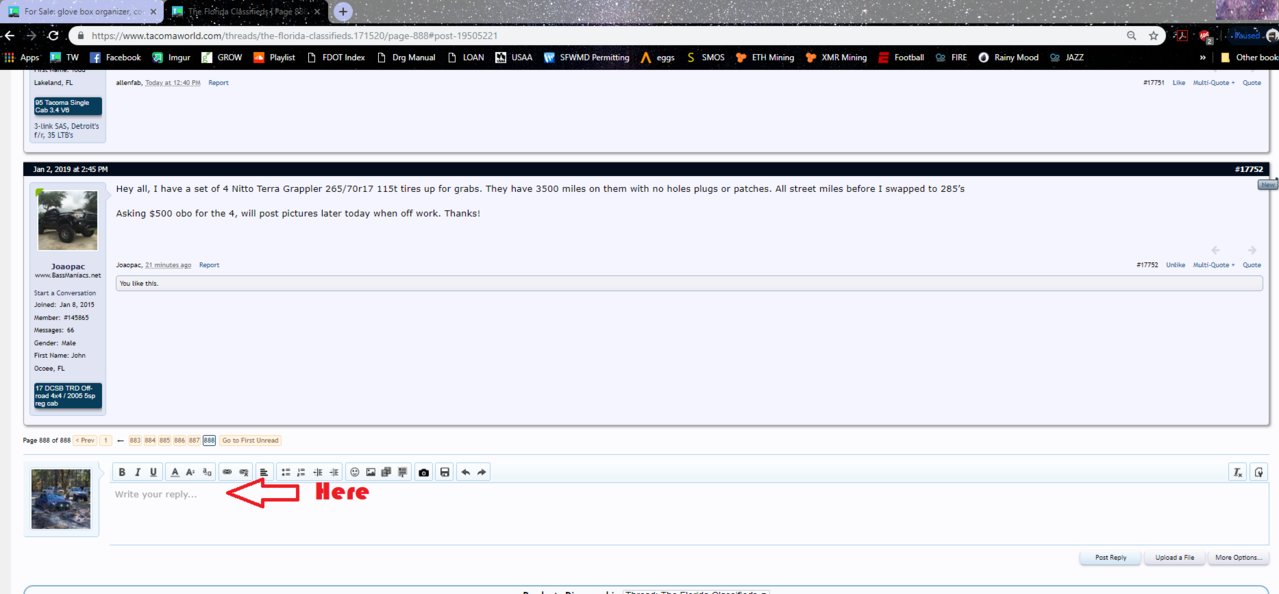Remove formatting with the Tx icon
The image size is (1279, 594).
pyautogui.click(x=1237, y=472)
